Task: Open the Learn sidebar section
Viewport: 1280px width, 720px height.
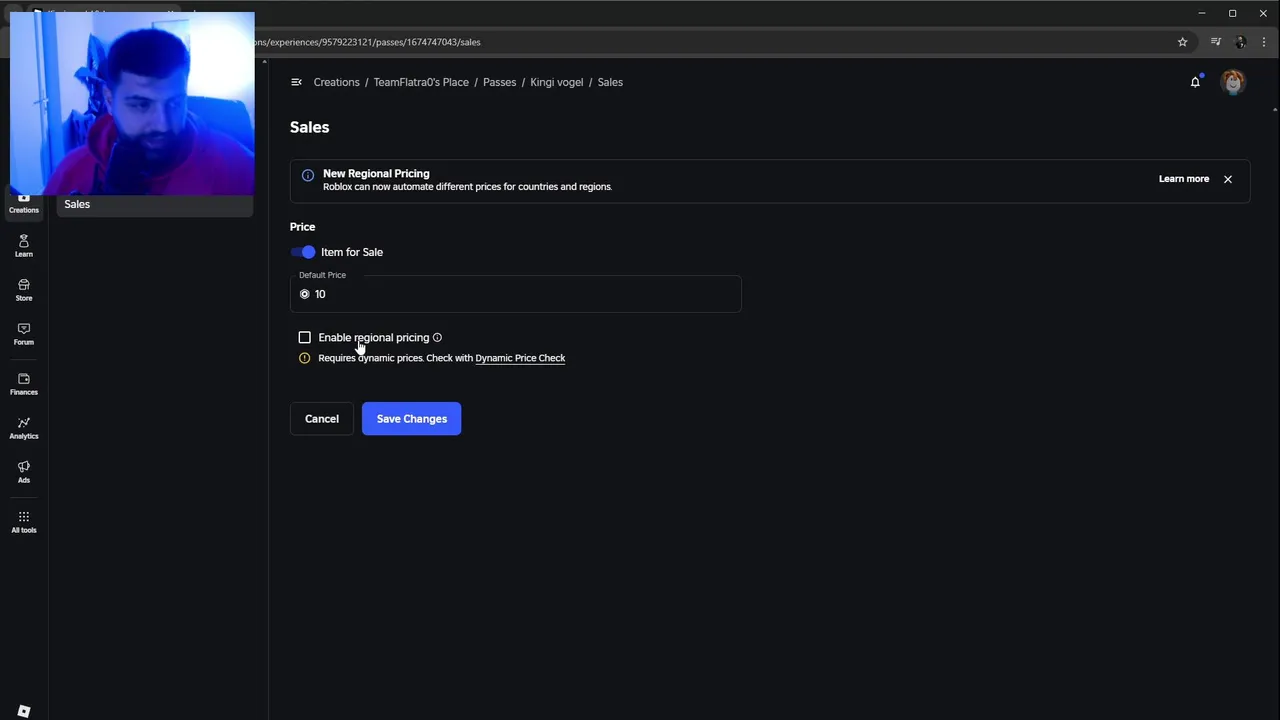Action: [x=24, y=245]
